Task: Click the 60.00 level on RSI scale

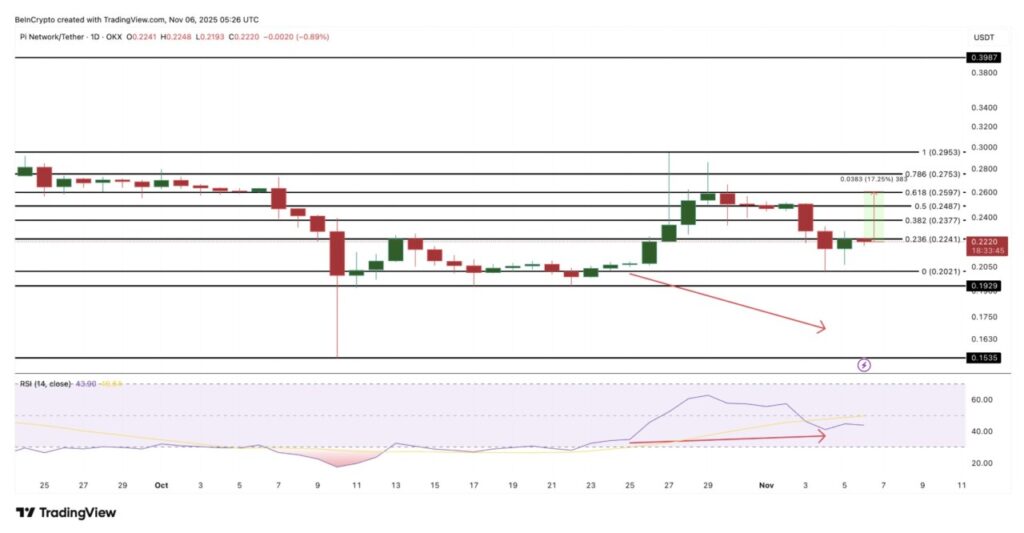Action: 981,400
